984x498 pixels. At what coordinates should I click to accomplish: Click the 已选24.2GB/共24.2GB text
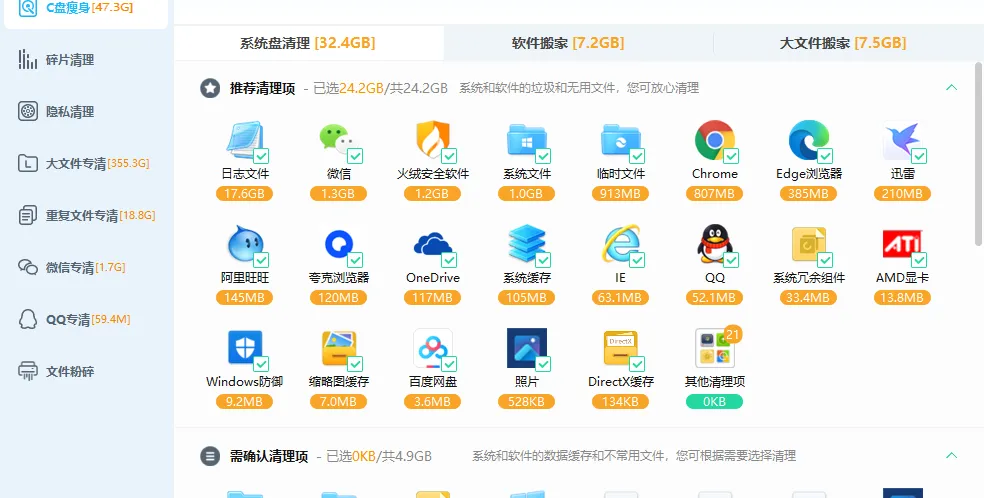(x=380, y=88)
